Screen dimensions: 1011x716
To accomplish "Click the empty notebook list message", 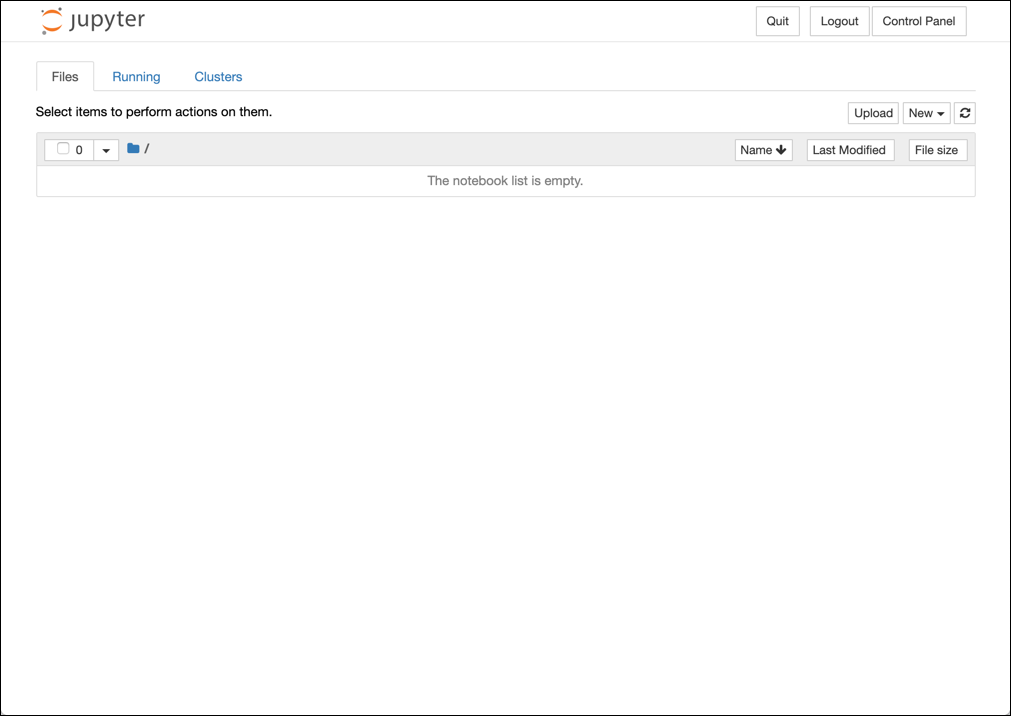I will [505, 181].
